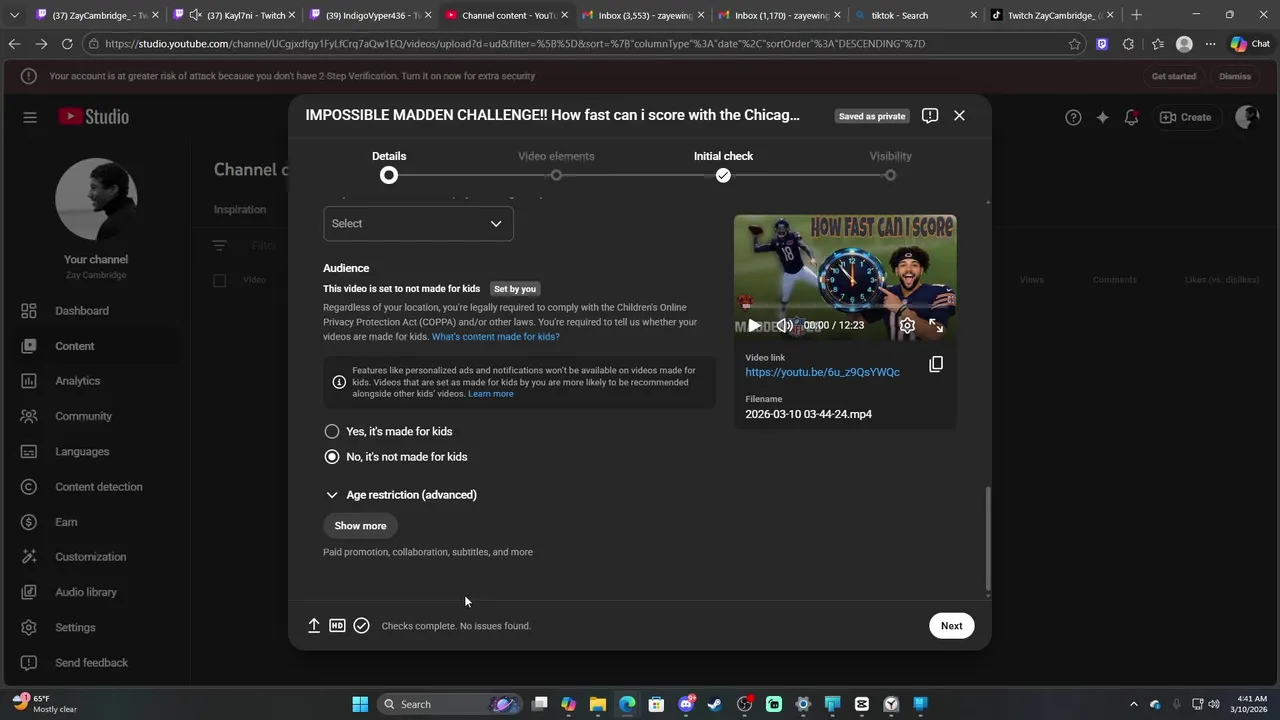This screenshot has height=720, width=1280.
Task: Go to the Visibility step
Action: point(890,166)
